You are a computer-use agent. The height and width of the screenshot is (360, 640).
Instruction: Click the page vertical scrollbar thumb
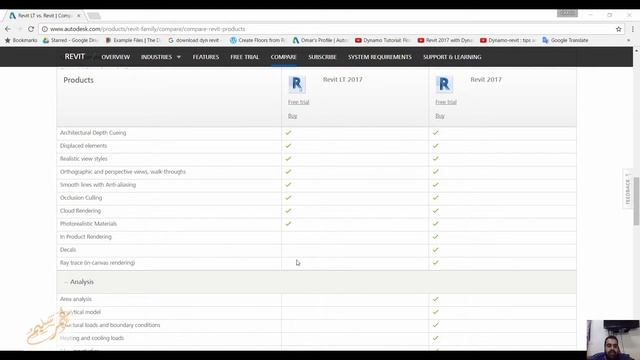[636, 201]
